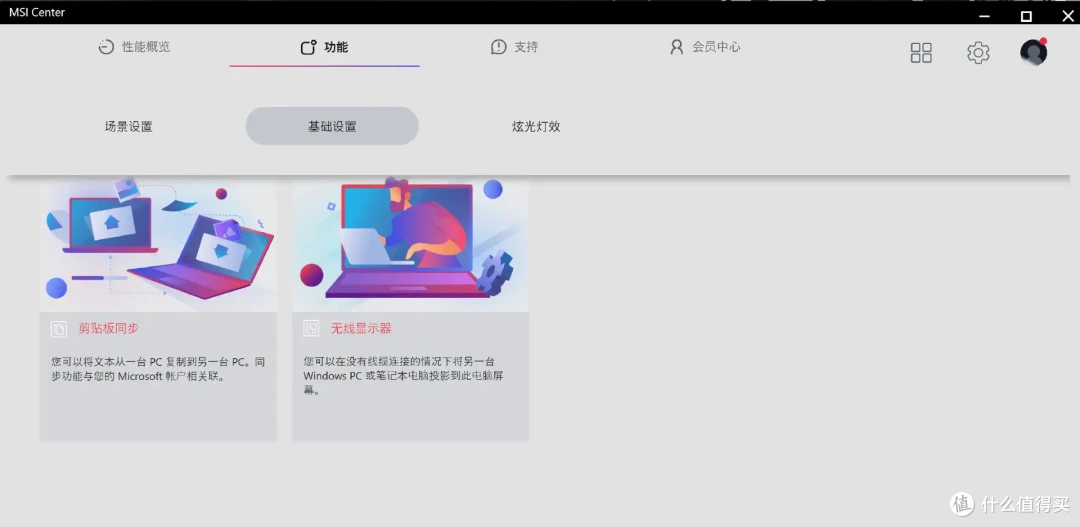Viewport: 1080px width, 527px height.
Task: Open the settings gear icon
Action: 978,53
